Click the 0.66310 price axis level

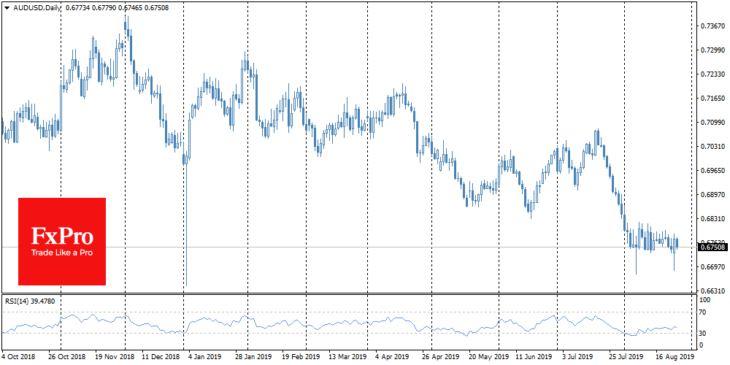tap(712, 291)
